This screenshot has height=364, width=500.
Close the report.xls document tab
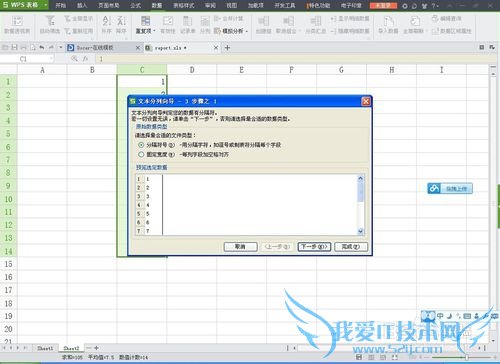coord(216,48)
